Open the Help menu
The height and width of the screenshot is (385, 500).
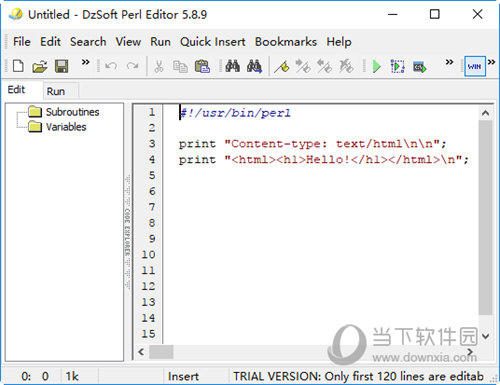tap(339, 42)
